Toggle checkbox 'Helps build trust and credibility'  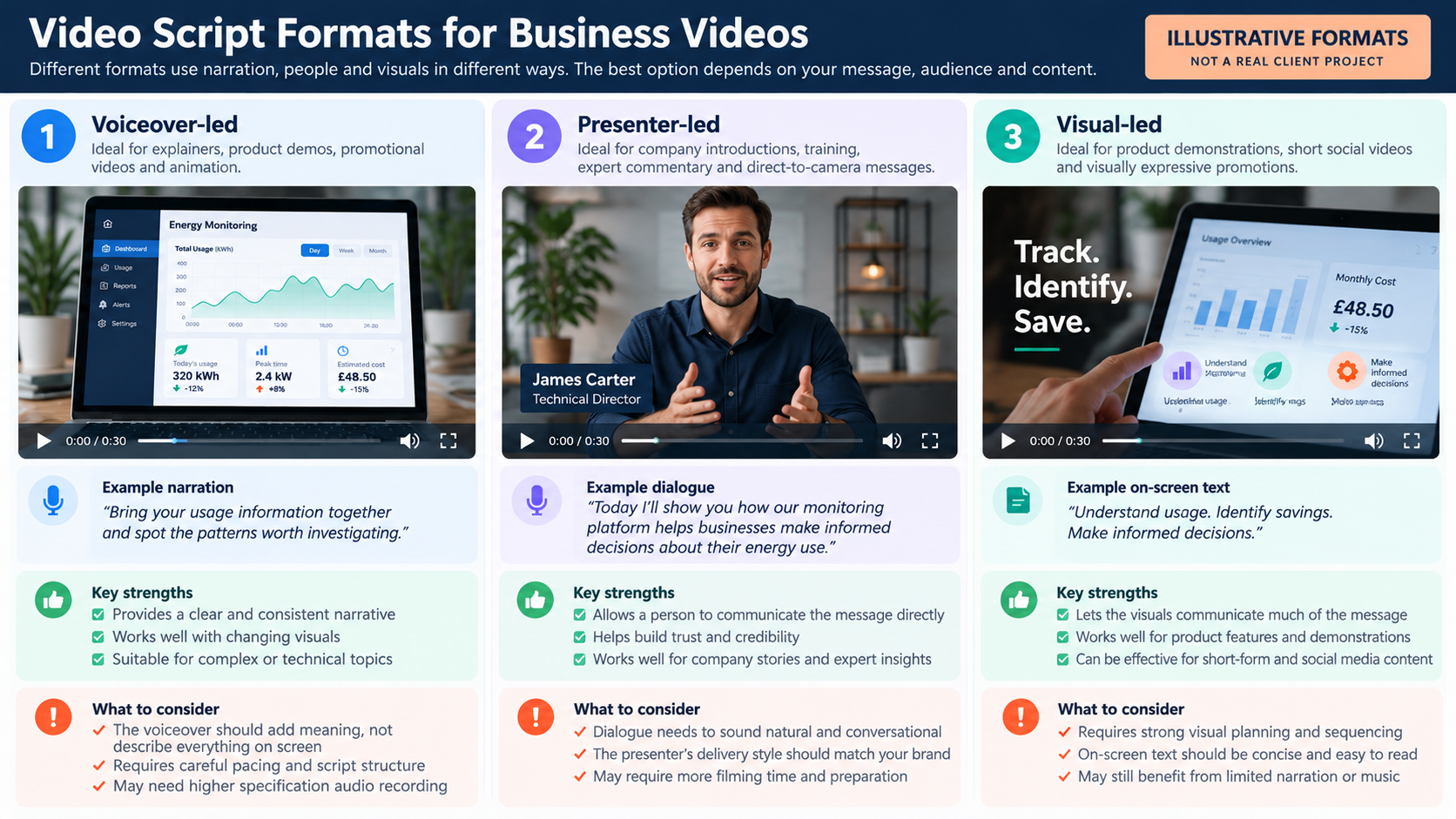(579, 637)
